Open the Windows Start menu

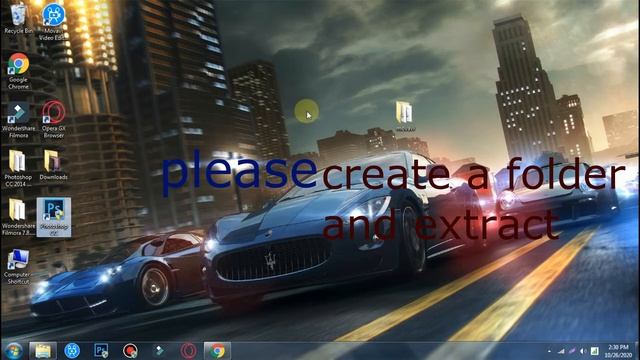click(14, 351)
